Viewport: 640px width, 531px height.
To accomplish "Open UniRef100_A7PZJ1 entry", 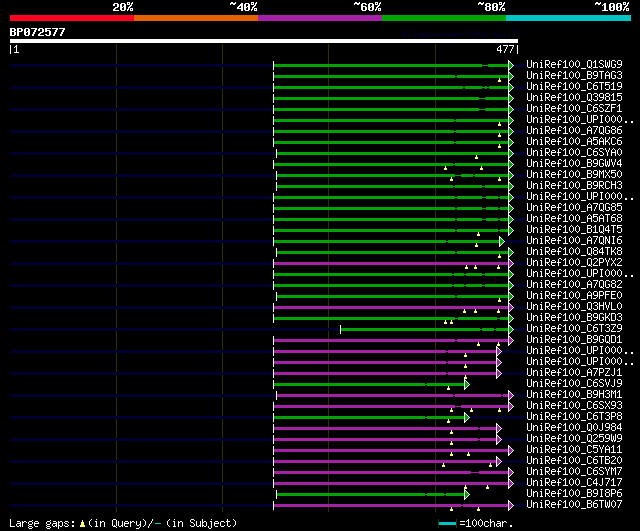I will pyautogui.click(x=574, y=373).
